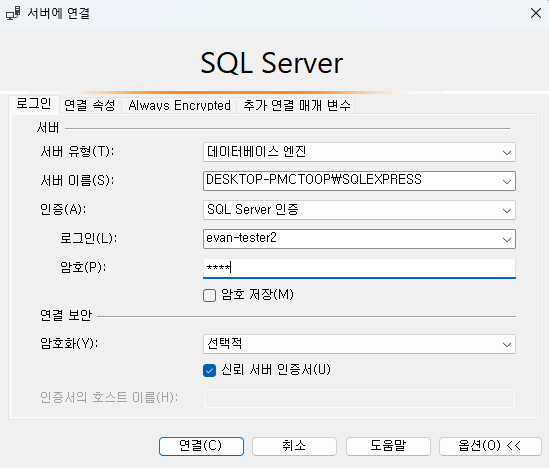Uncheck the 신뢰 서버 인증서 checkbox
Image resolution: width=549 pixels, height=468 pixels.
tap(209, 370)
